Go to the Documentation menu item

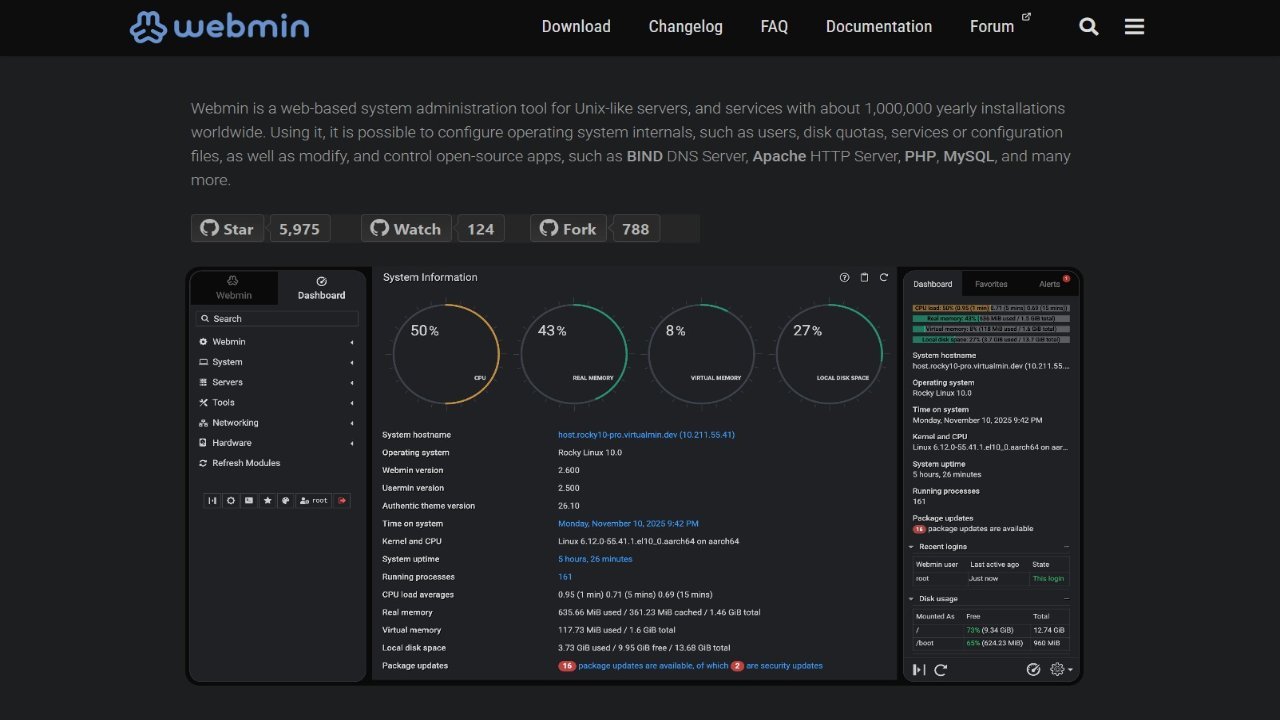879,27
